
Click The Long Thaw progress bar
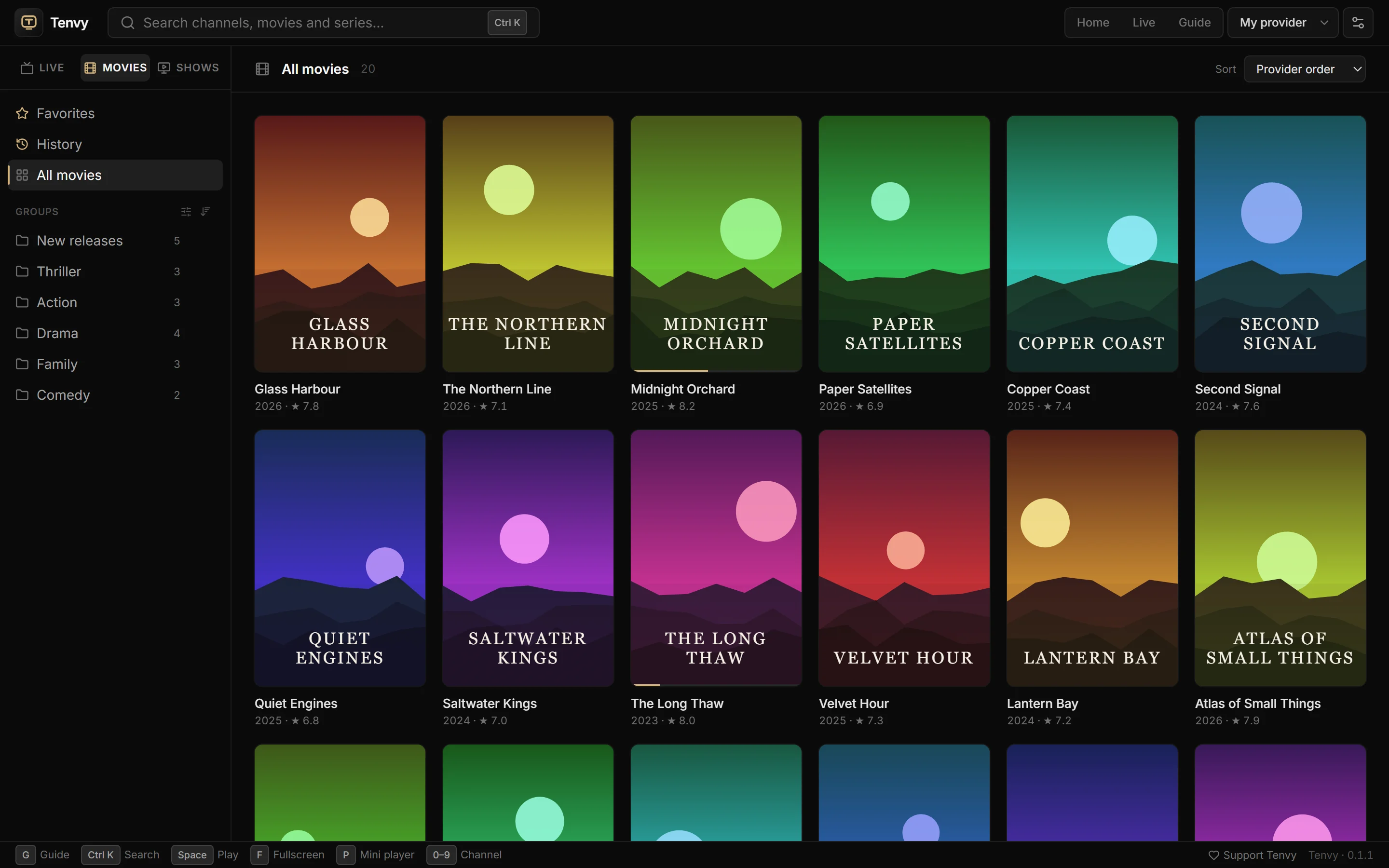[x=716, y=685]
